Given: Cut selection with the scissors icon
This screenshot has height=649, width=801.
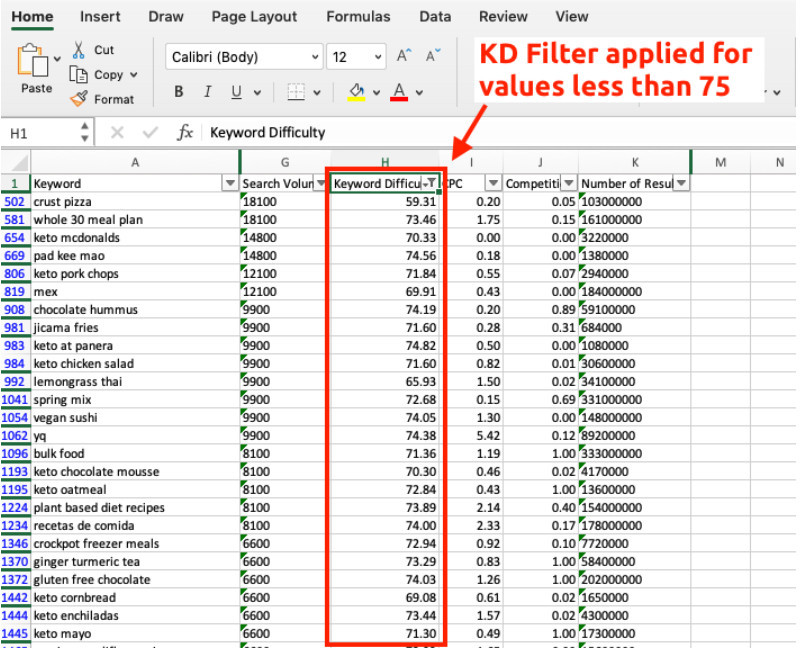Looking at the screenshot, I should [x=78, y=50].
